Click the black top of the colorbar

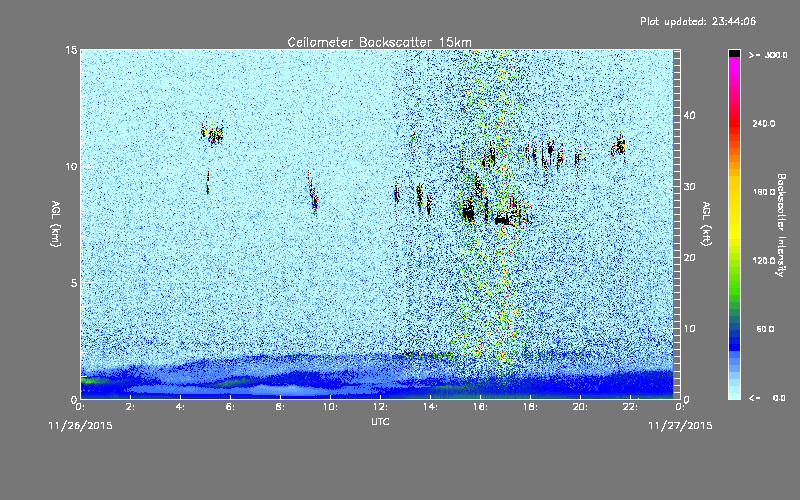point(734,53)
